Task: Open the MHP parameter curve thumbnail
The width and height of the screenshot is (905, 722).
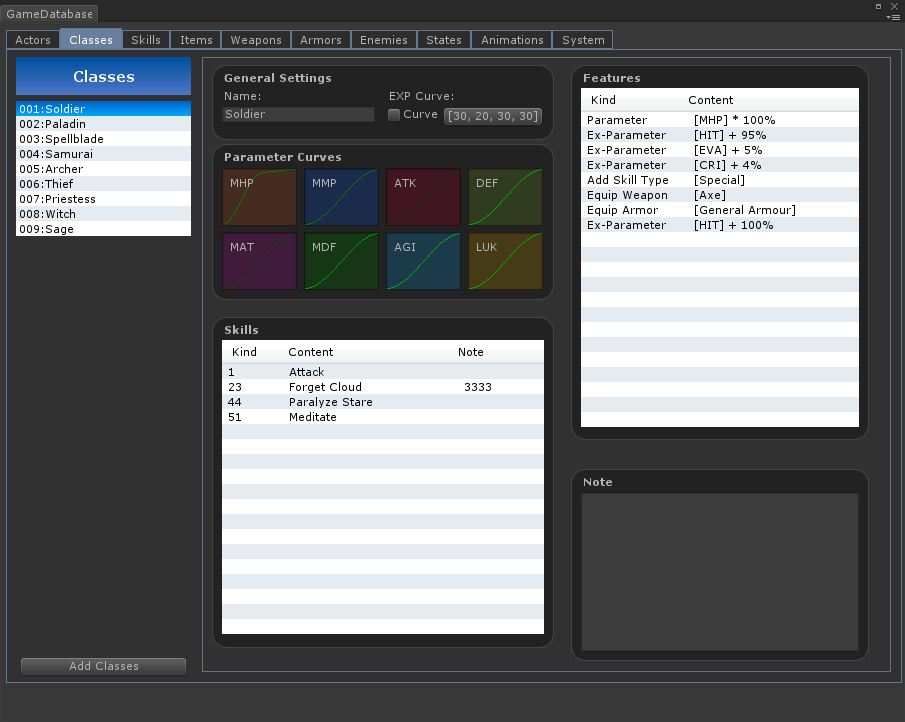Action: pyautogui.click(x=259, y=197)
